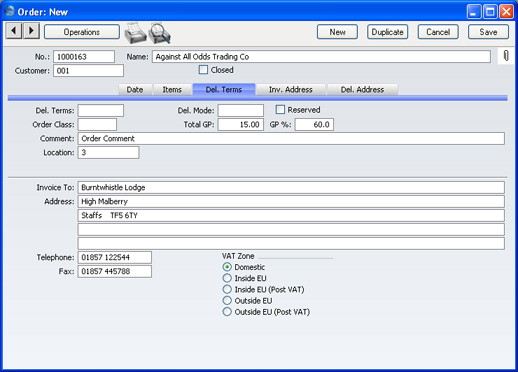Click the High Malberry address line
Screen dimensions: 518x372
tap(291, 201)
